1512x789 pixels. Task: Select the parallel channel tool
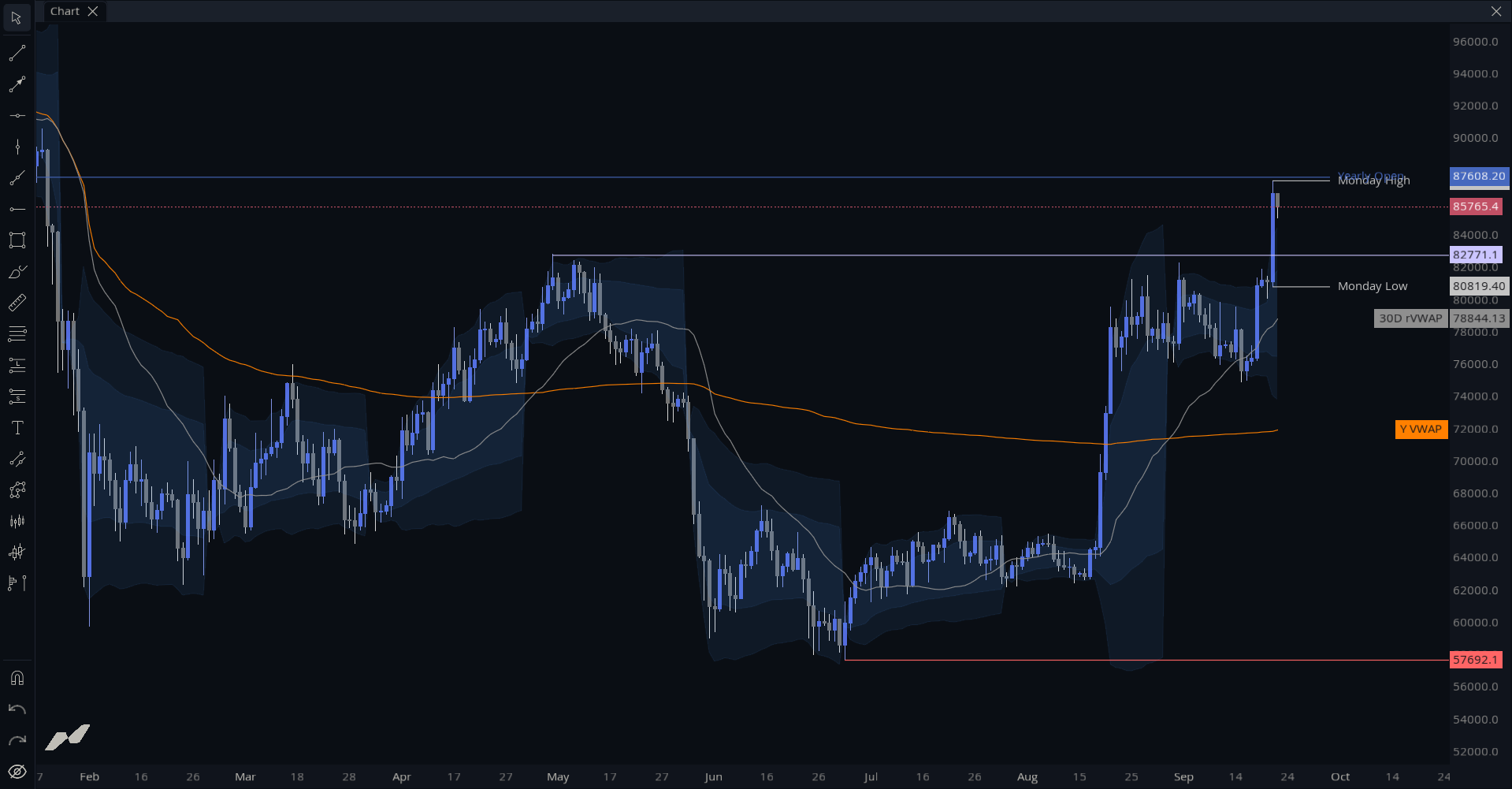[x=17, y=459]
